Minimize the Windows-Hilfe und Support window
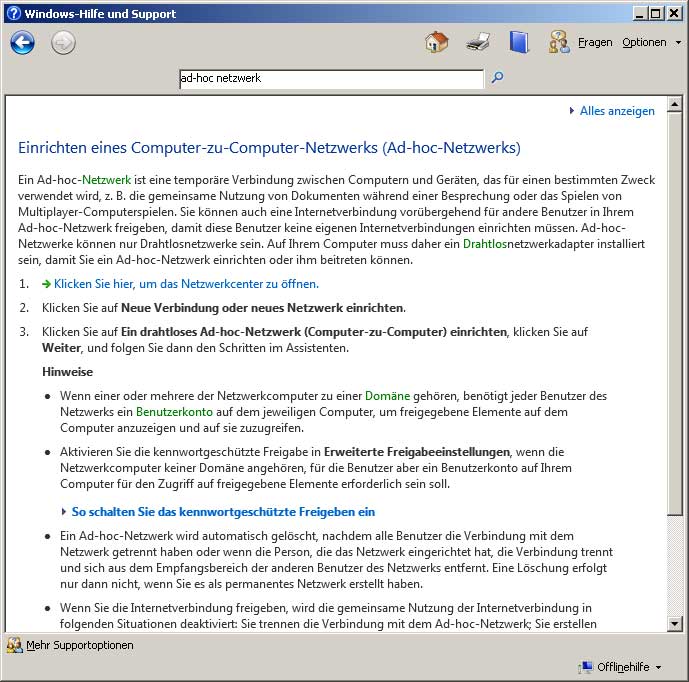Image resolution: width=689 pixels, height=682 pixels. click(x=640, y=14)
